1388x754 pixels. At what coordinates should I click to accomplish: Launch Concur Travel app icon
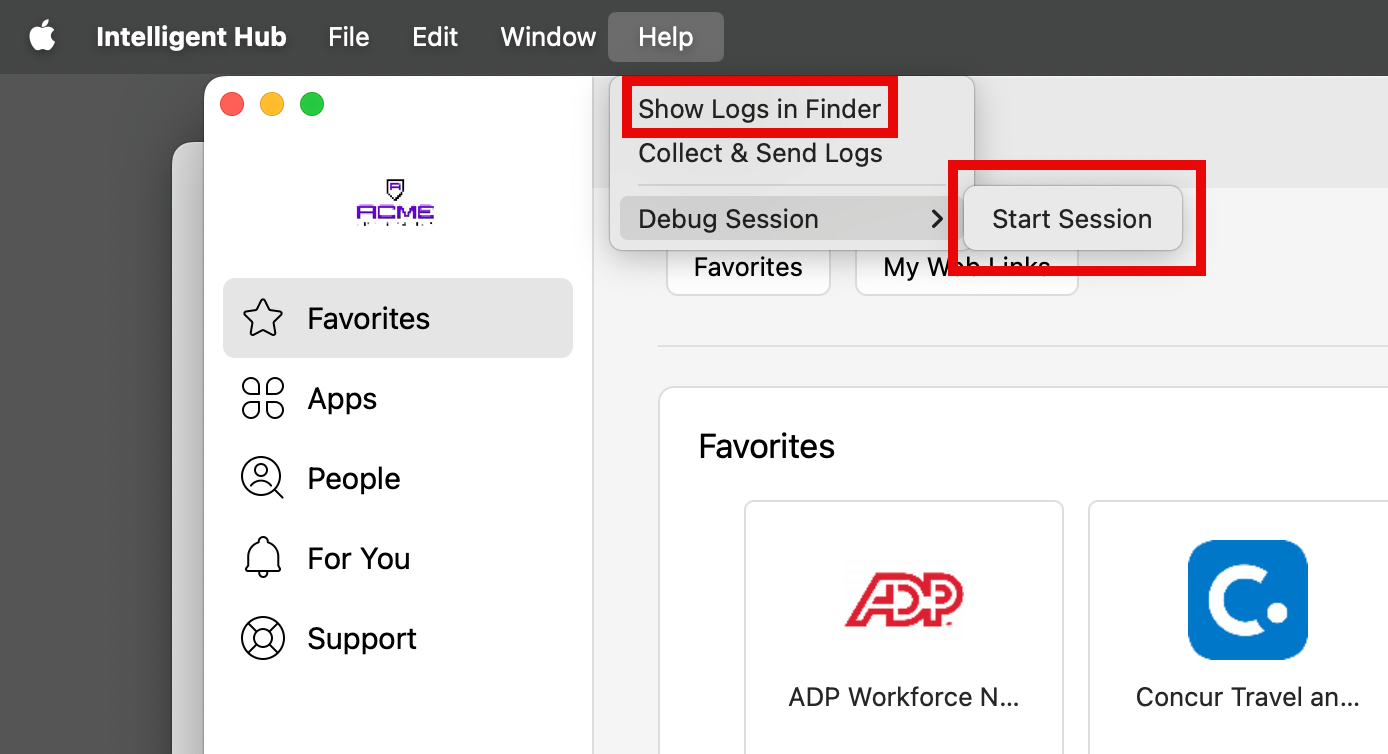[x=1247, y=600]
